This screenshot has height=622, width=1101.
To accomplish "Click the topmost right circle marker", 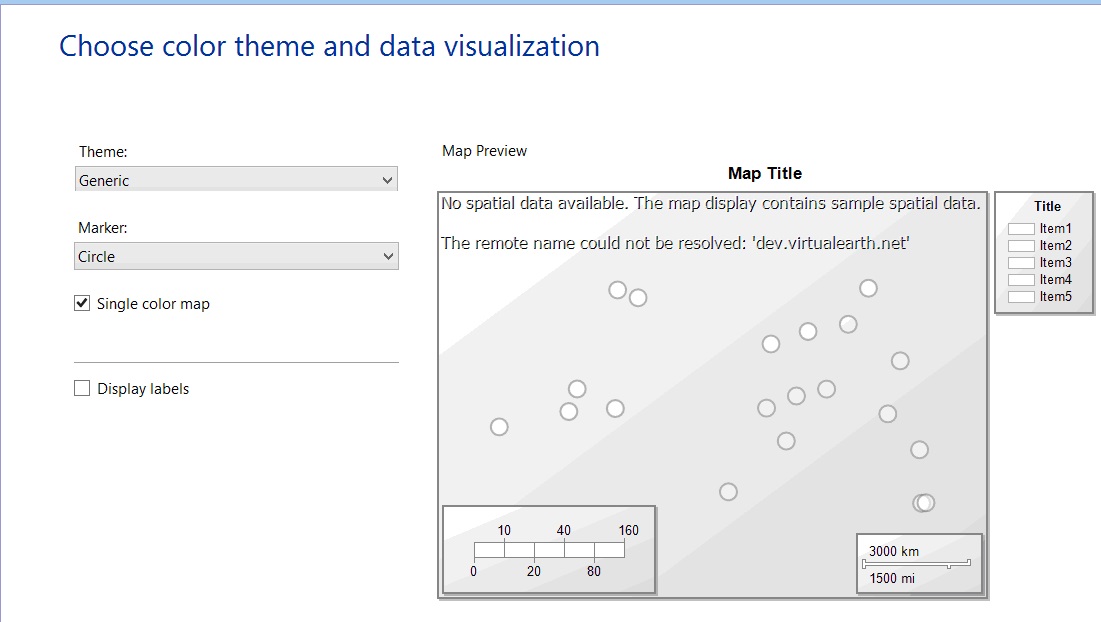I will click(868, 288).
